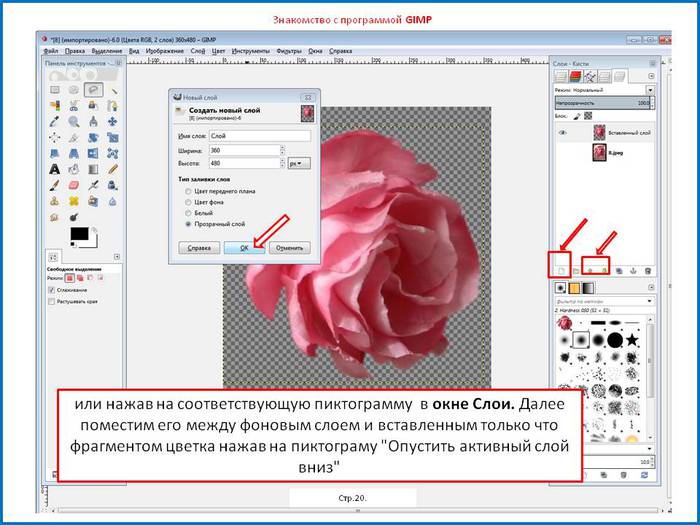Select the Heal tool
Image resolution: width=700 pixels, height=525 pixels.
click(x=74, y=201)
